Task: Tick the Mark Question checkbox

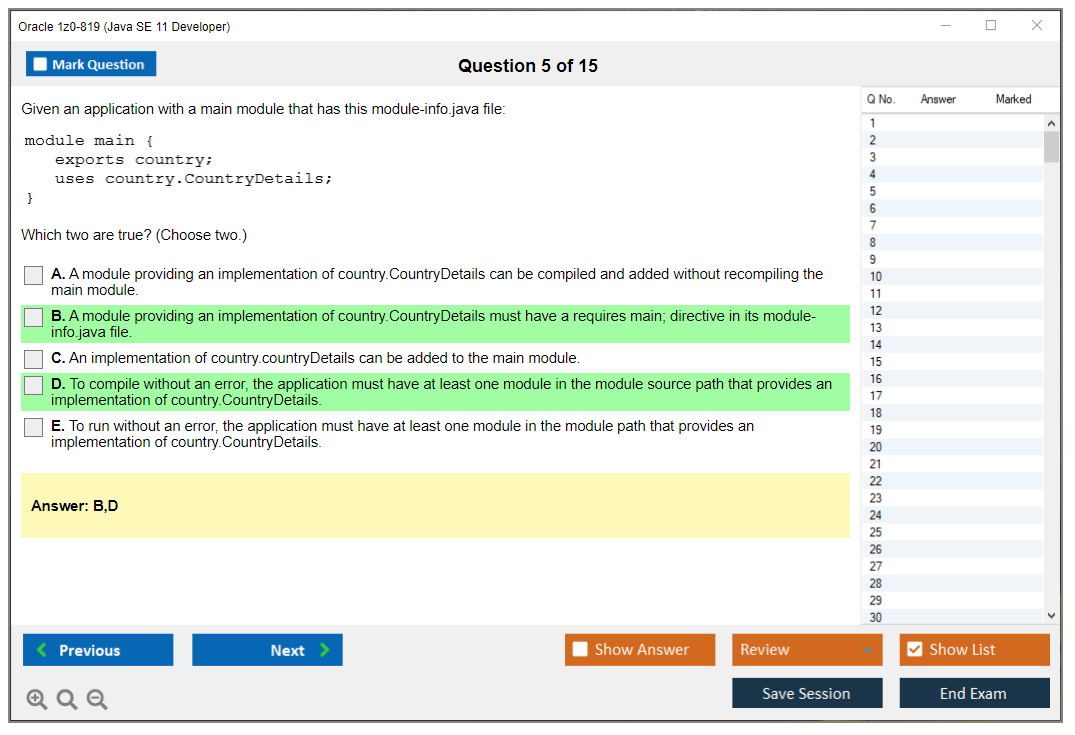Action: (x=41, y=65)
